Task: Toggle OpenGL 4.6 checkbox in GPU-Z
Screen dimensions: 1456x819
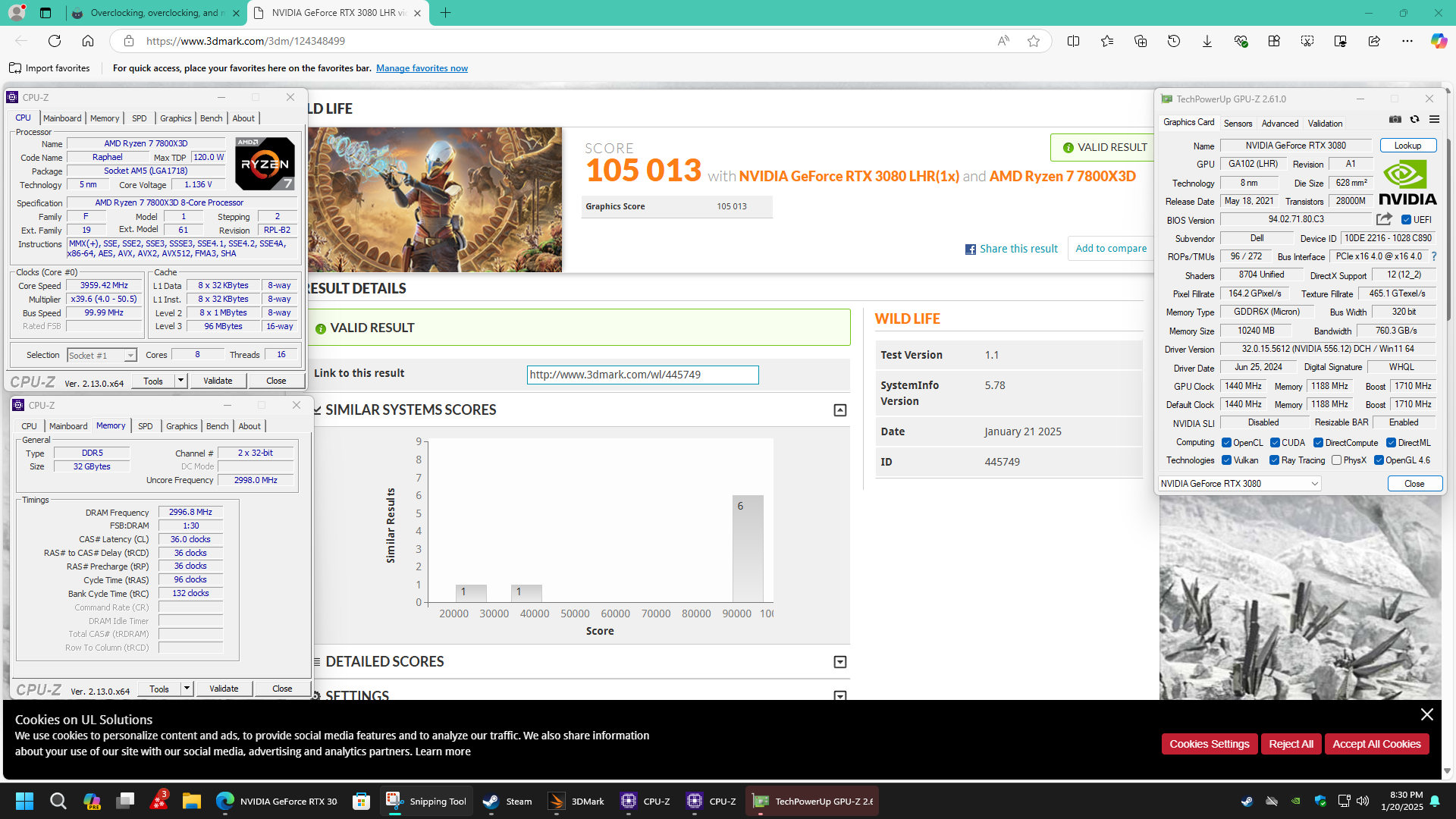Action: [1379, 460]
